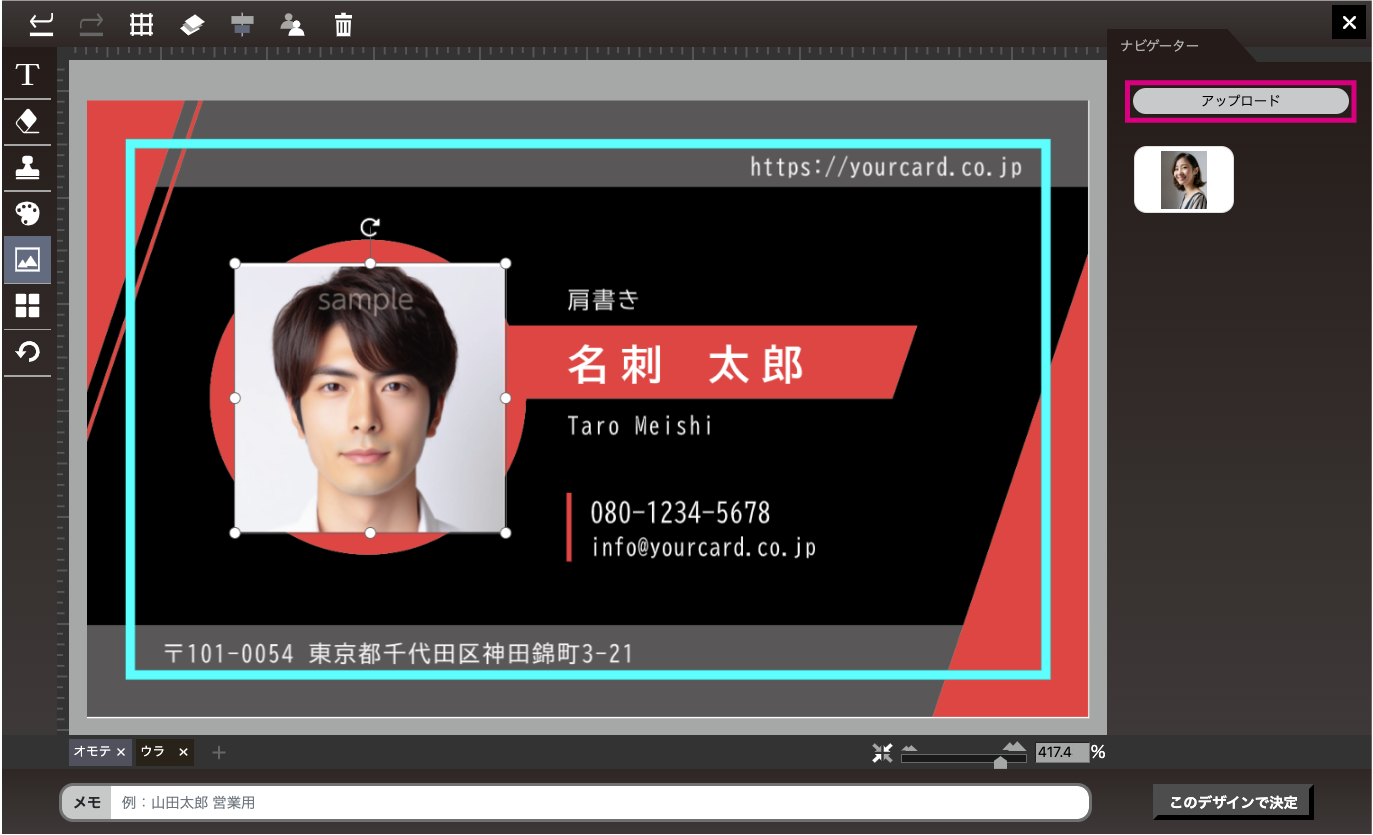This screenshot has width=1373, height=835.
Task: Close the ウラ tab with its x
Action: coord(183,752)
